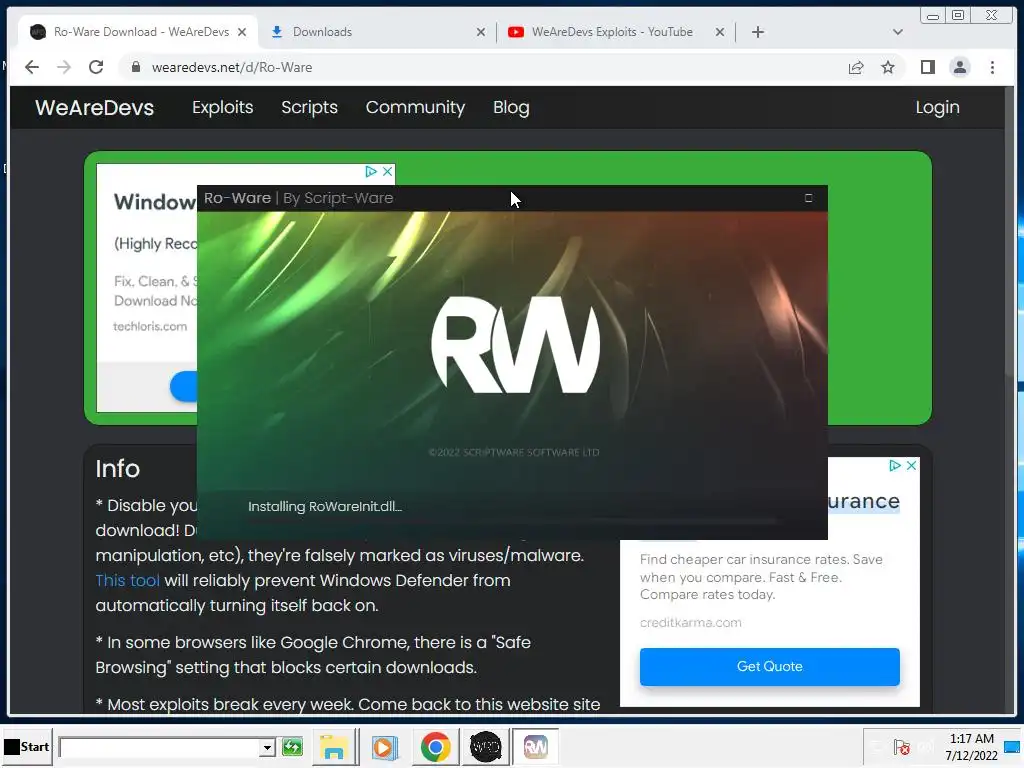
Task: Open the WeAreDevs home logo
Action: (95, 108)
